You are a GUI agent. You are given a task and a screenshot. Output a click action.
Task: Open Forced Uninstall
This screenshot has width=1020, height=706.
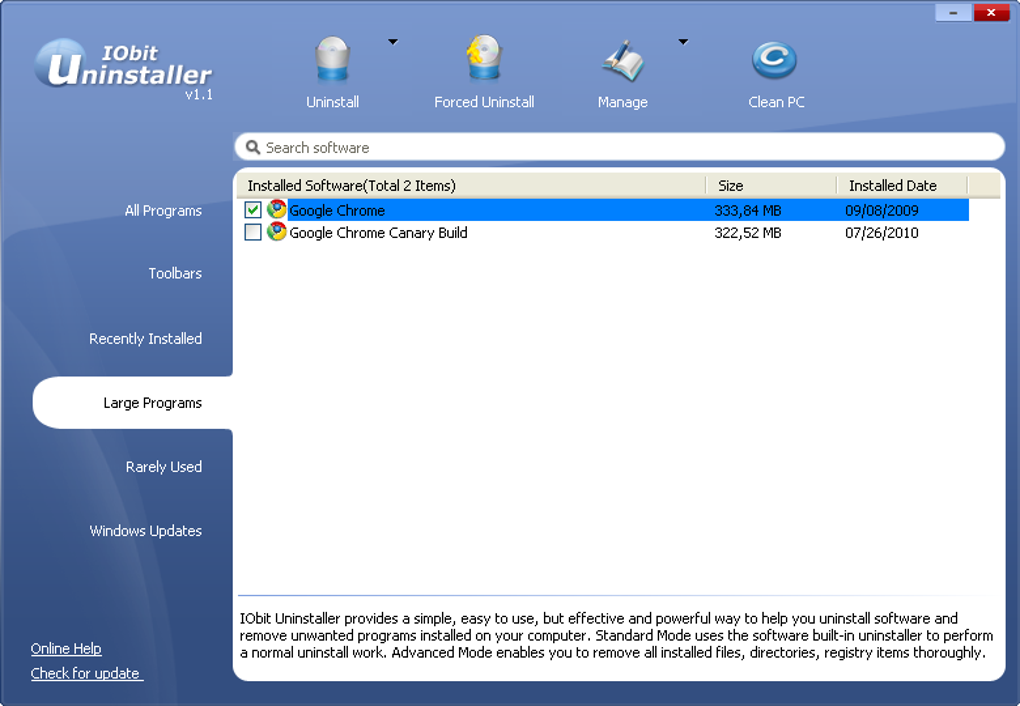[484, 60]
